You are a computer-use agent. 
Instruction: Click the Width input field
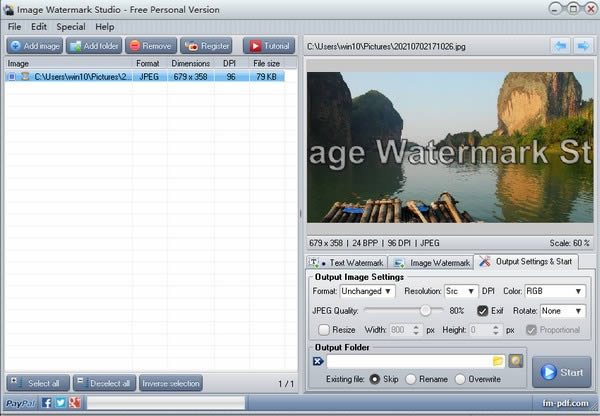(x=401, y=330)
